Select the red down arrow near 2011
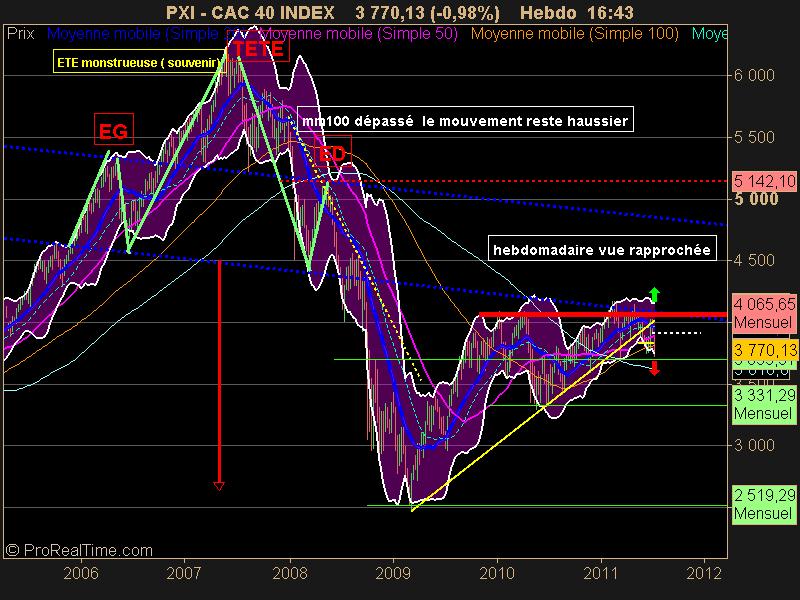 [655, 367]
